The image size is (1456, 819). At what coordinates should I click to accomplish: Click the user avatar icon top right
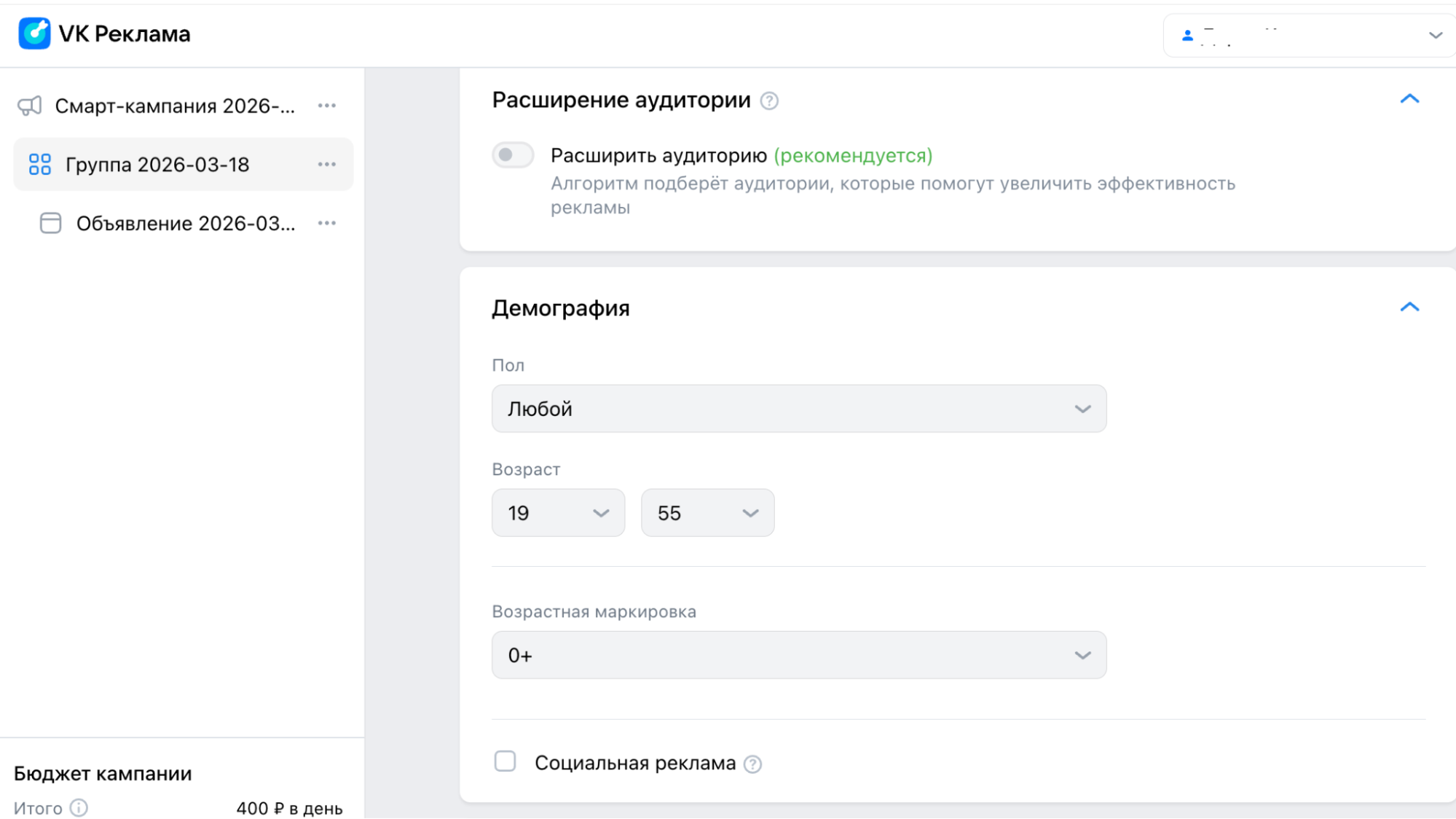[1187, 34]
